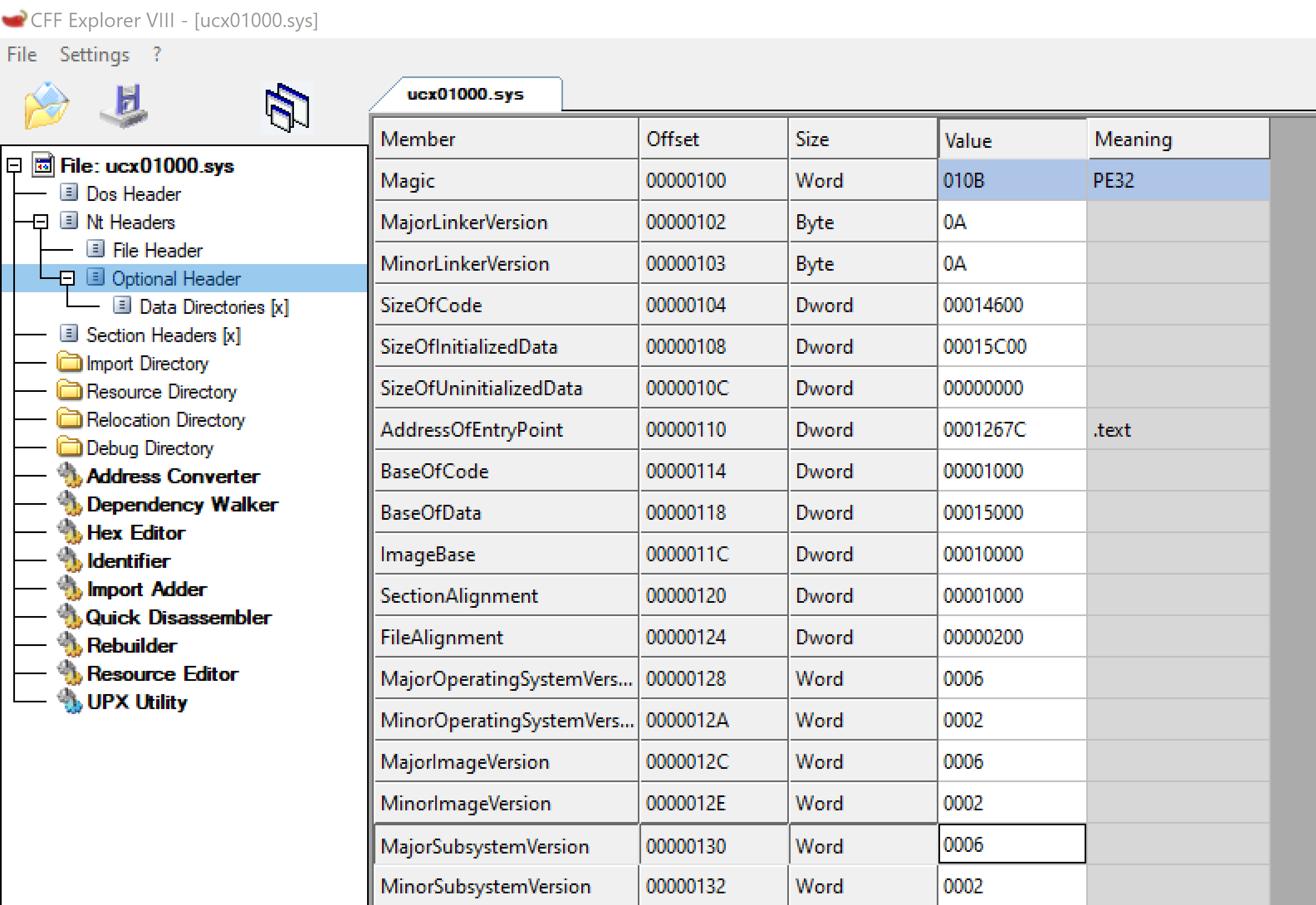Image resolution: width=1316 pixels, height=905 pixels.
Task: Collapse the File: ucx01000.sys tree root
Action: [x=14, y=166]
